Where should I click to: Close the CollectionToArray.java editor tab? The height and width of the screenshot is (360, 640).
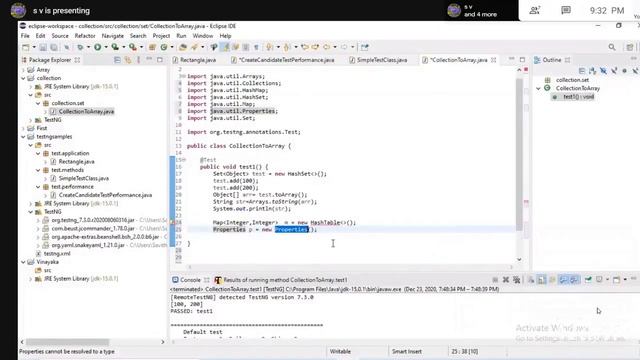493,60
